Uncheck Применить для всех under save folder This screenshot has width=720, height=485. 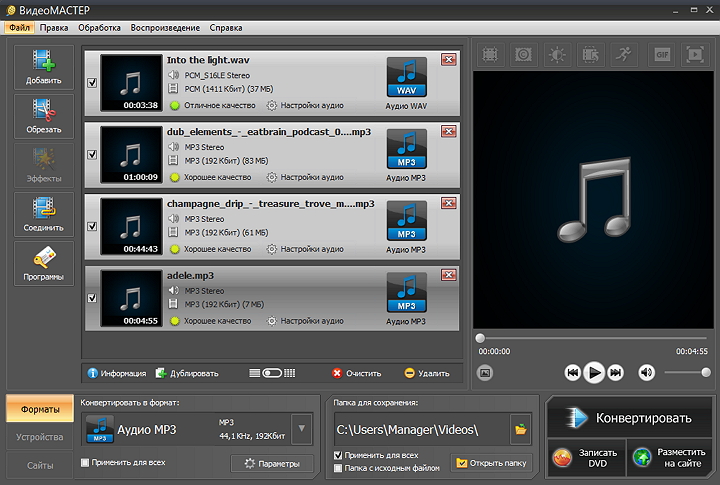click(x=338, y=455)
